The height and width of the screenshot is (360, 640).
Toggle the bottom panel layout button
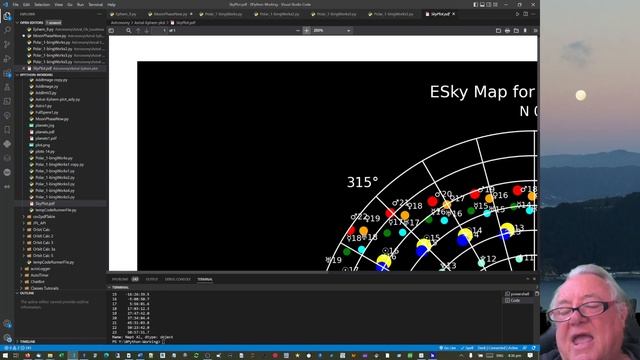pyautogui.click(x=482, y=4)
